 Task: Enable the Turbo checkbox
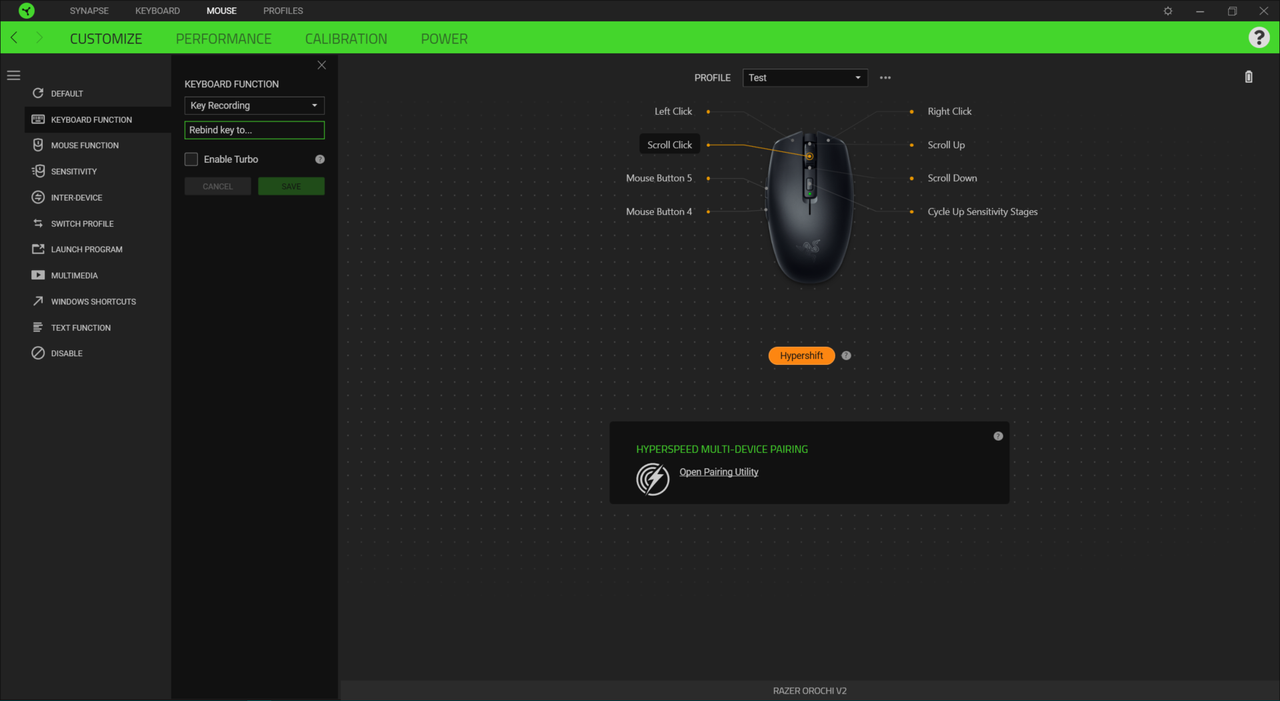click(191, 159)
